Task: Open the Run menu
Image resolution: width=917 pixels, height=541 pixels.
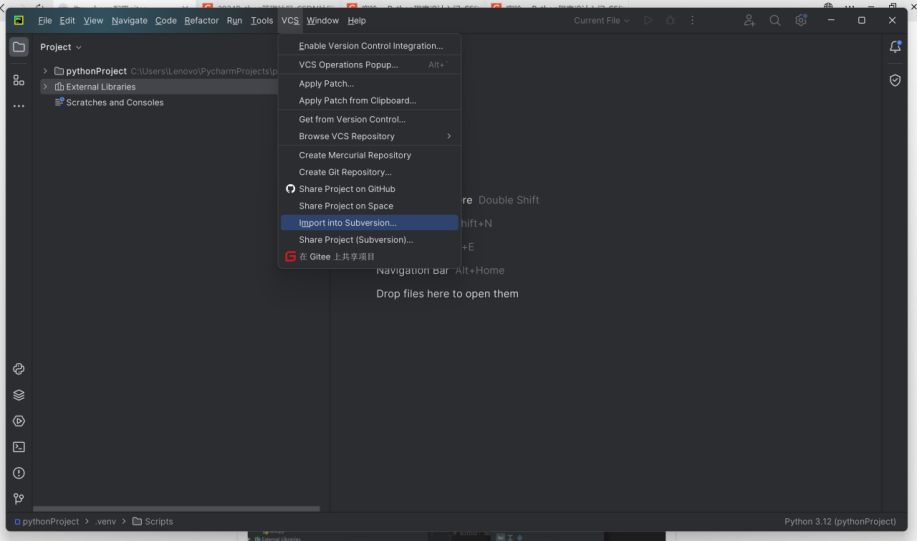Action: 234,20
